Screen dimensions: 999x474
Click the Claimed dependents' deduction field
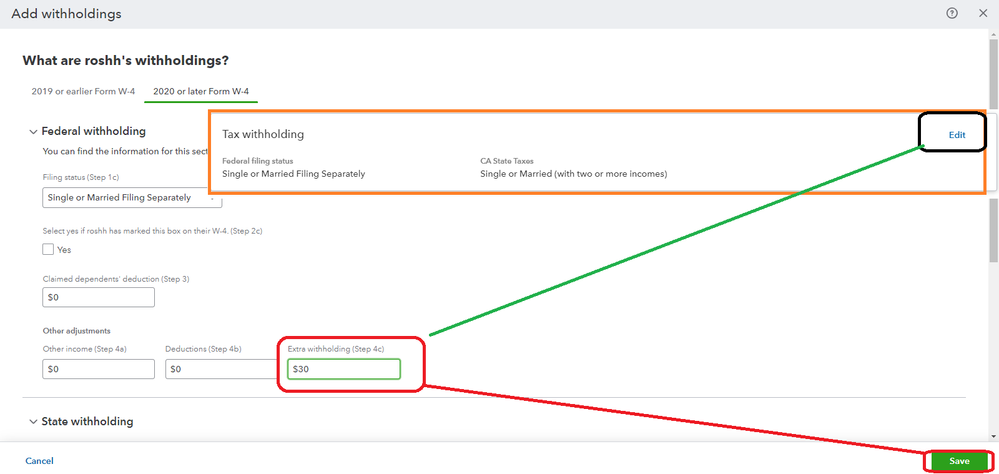coord(98,298)
